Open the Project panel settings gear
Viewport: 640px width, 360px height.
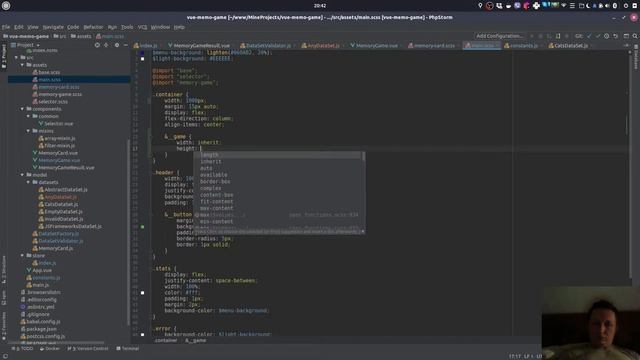tap(116, 45)
